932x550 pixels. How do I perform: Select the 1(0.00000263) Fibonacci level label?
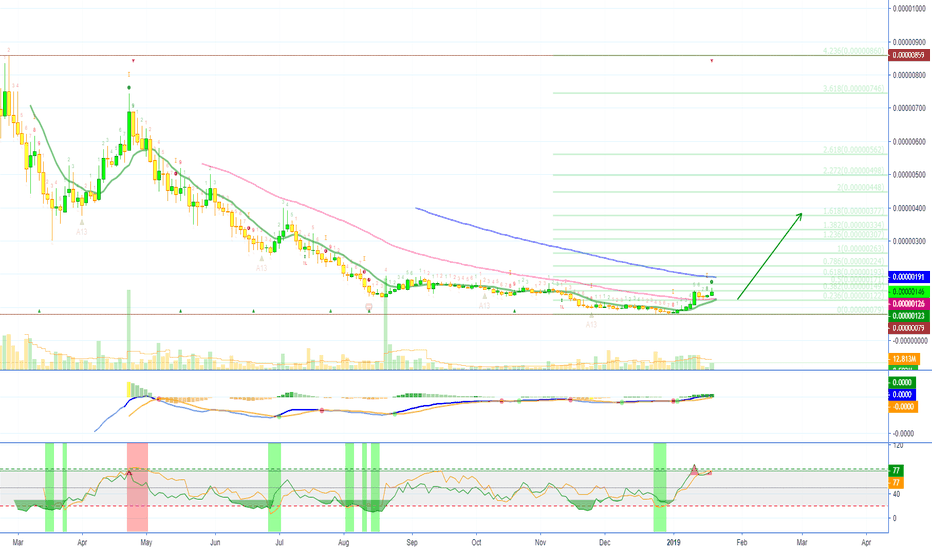[861, 249]
